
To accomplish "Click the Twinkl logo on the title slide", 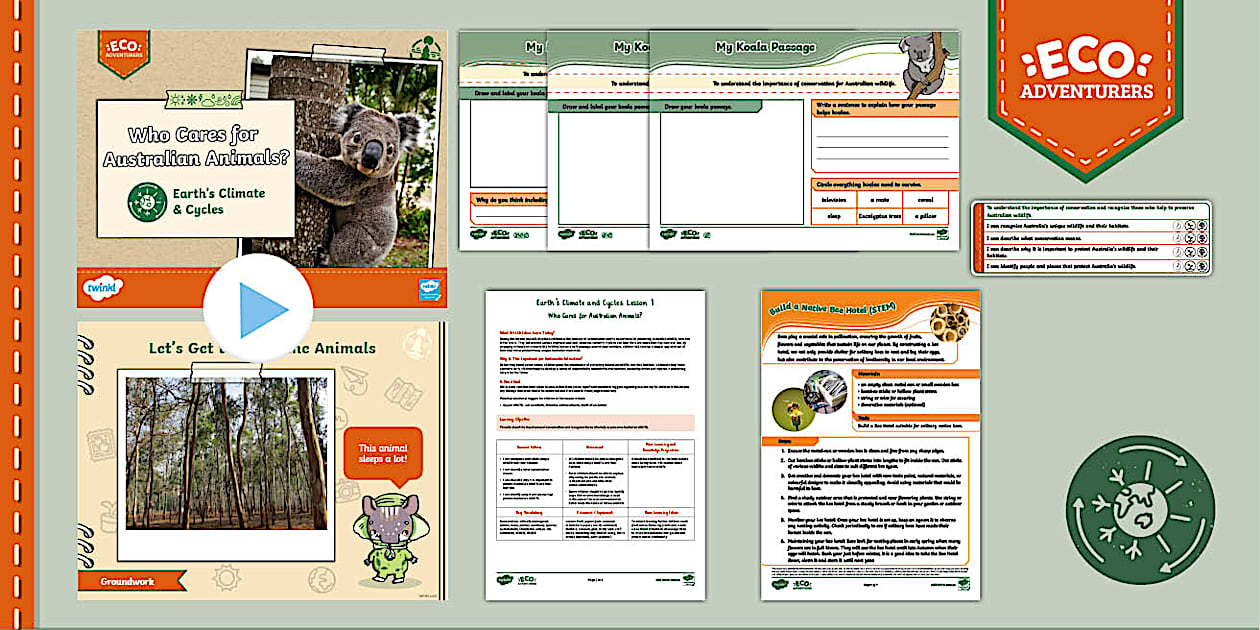I will pyautogui.click(x=103, y=288).
